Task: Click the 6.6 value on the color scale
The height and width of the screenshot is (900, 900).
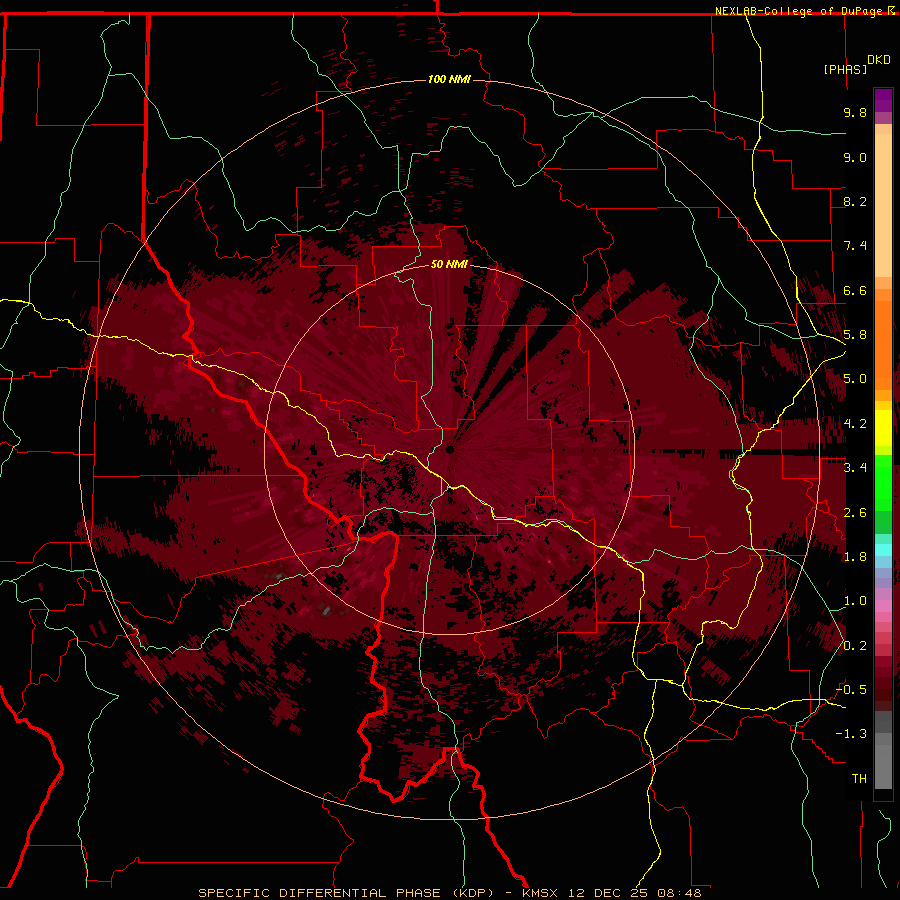Action: pos(855,290)
